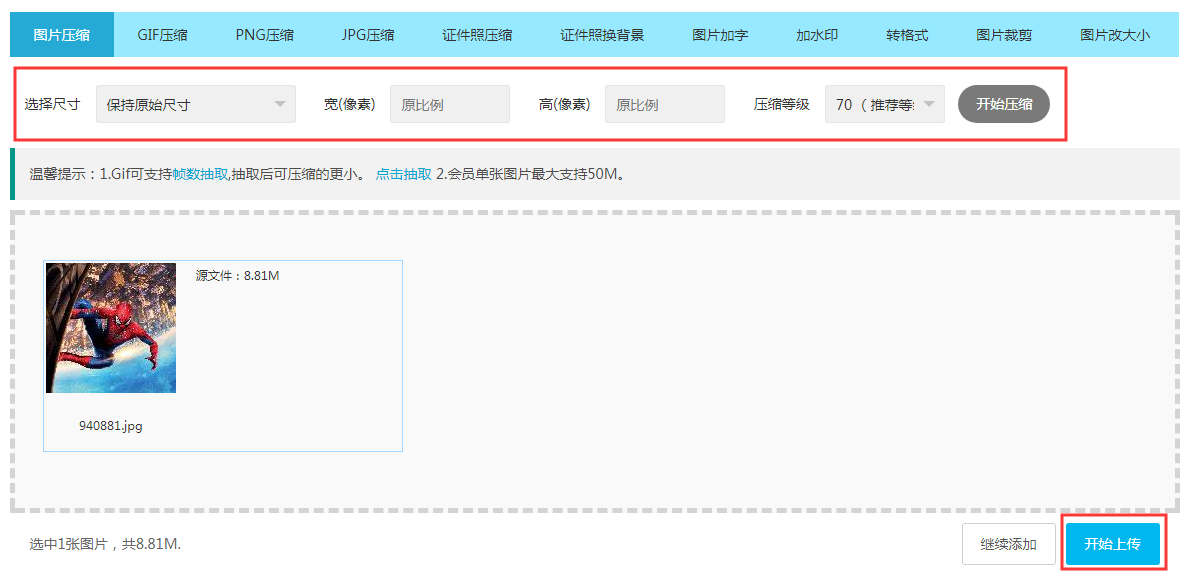1194x574 pixels.
Task: Select the Spider-Man image thumbnail
Action: coord(111,328)
